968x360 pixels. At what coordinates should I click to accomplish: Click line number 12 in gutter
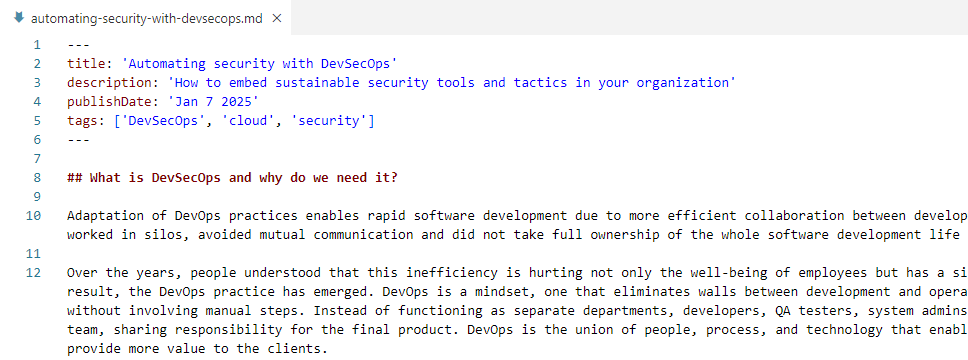(x=34, y=273)
